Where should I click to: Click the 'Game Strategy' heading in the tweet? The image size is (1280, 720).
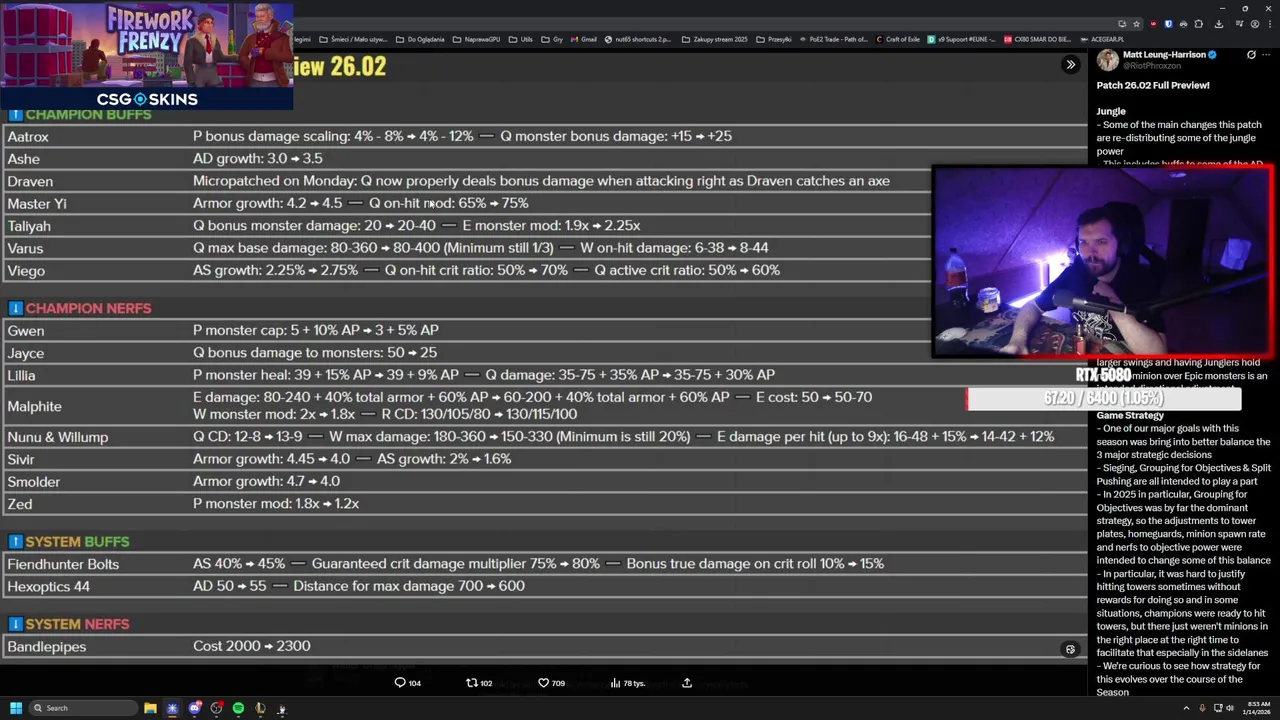tap(1130, 415)
